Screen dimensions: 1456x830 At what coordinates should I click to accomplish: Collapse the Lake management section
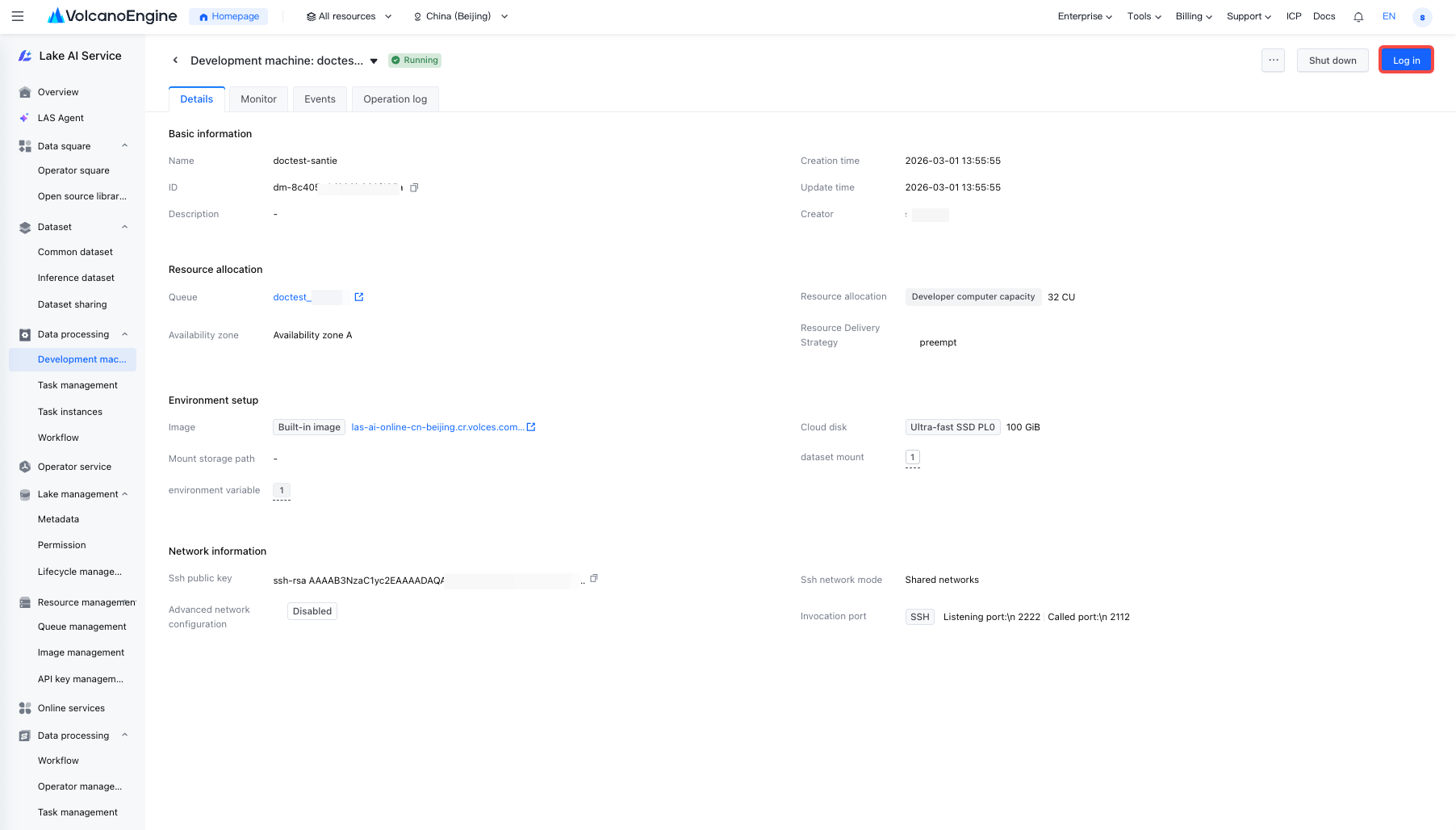pos(125,494)
